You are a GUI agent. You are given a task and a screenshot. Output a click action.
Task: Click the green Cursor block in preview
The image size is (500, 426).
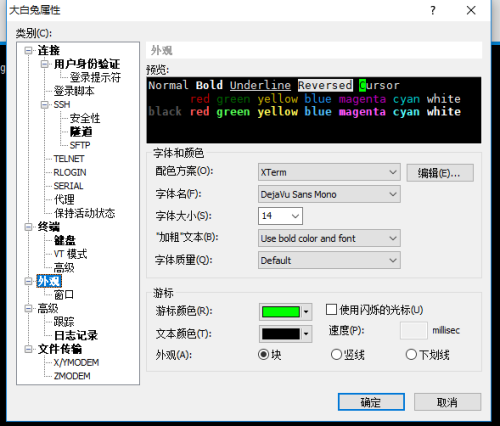coord(362,85)
